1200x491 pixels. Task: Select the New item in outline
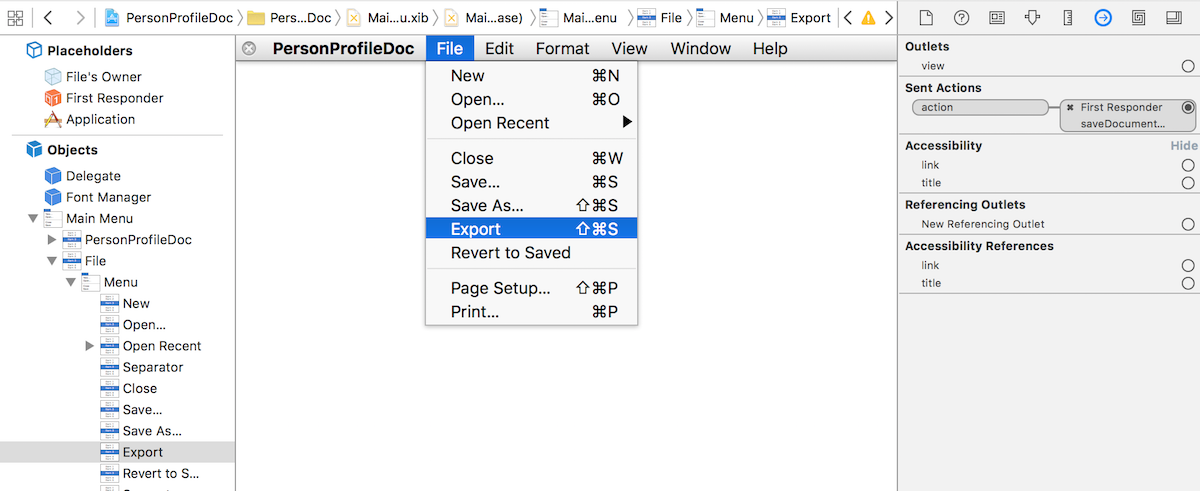click(125, 304)
